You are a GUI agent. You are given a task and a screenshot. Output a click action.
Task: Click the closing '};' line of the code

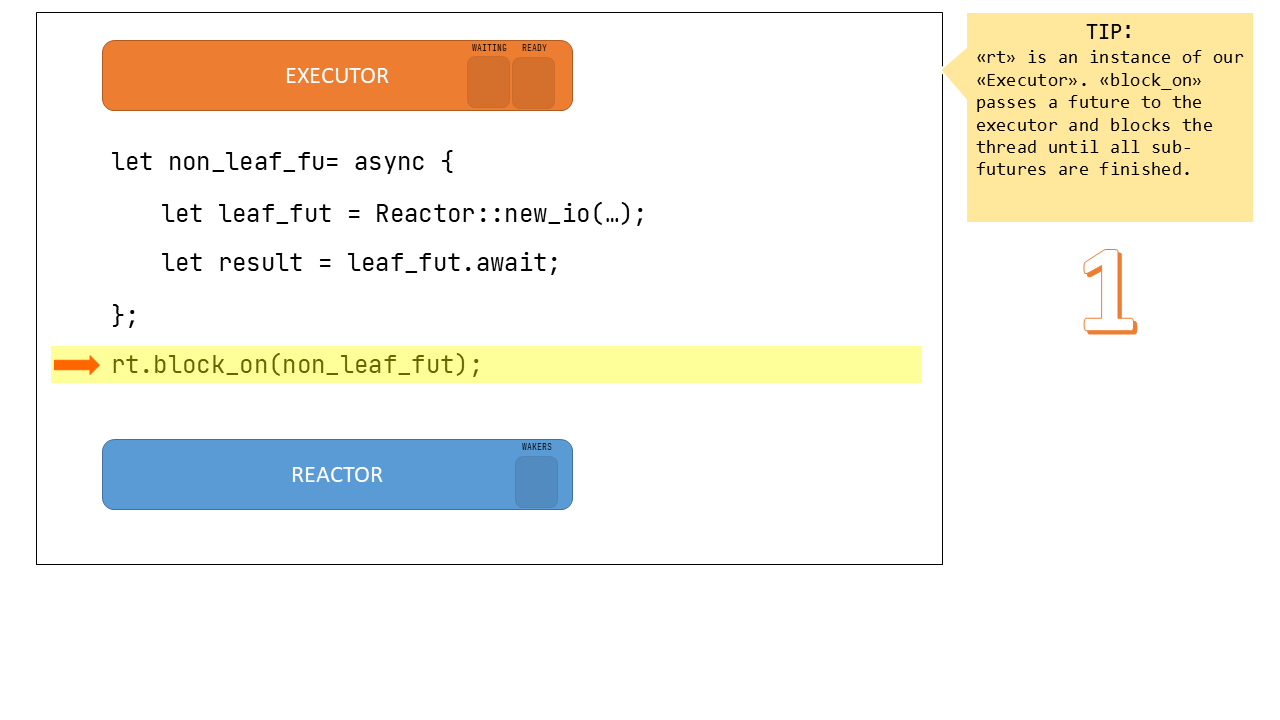[x=124, y=315]
